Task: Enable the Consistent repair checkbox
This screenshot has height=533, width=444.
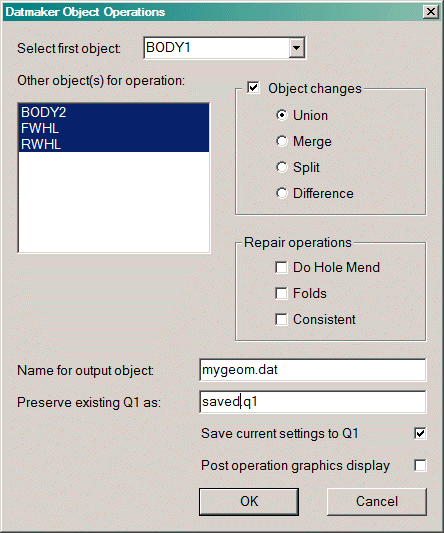Action: click(x=281, y=320)
